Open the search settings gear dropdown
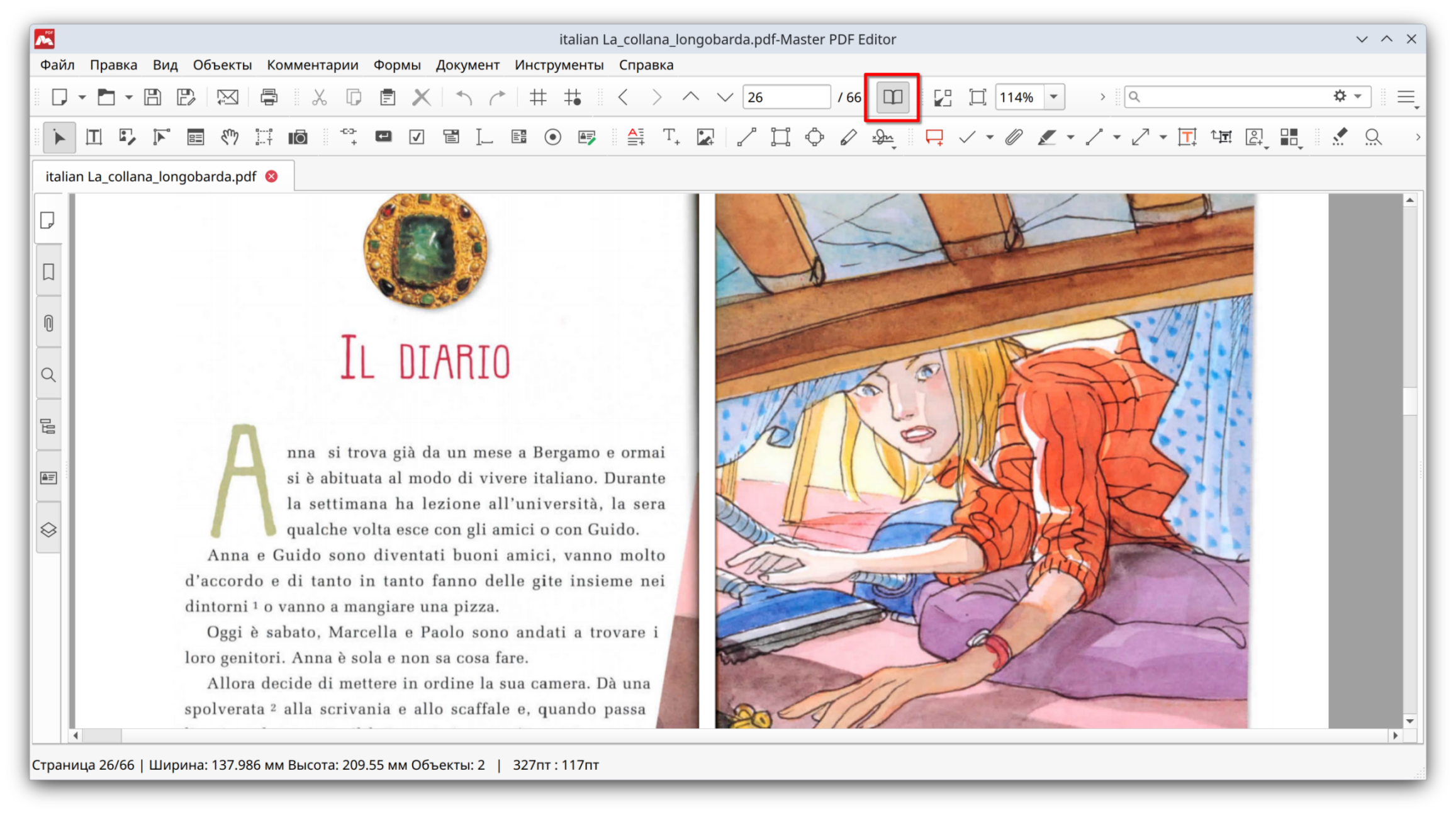 [x=1348, y=96]
